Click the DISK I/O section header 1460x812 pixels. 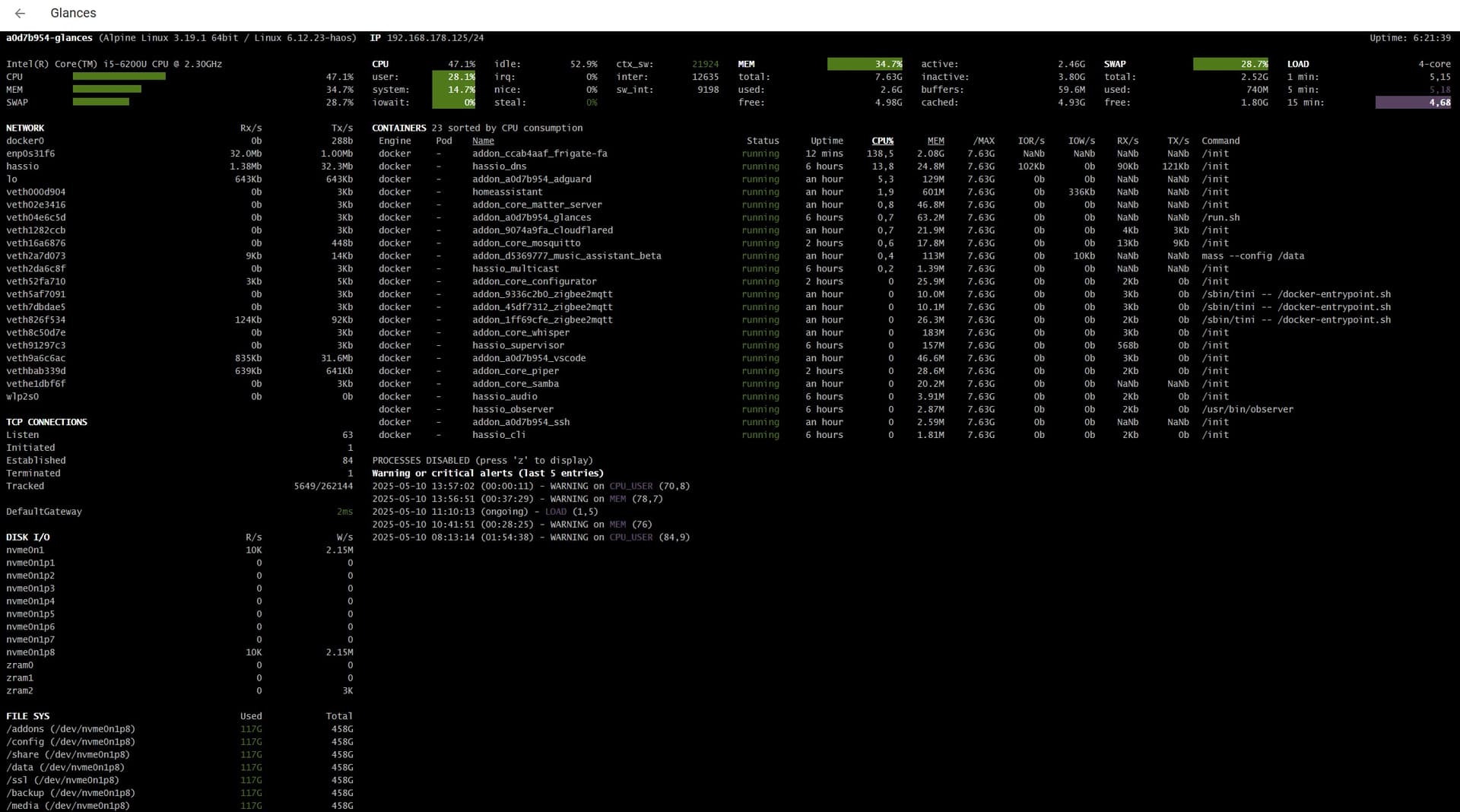point(28,538)
